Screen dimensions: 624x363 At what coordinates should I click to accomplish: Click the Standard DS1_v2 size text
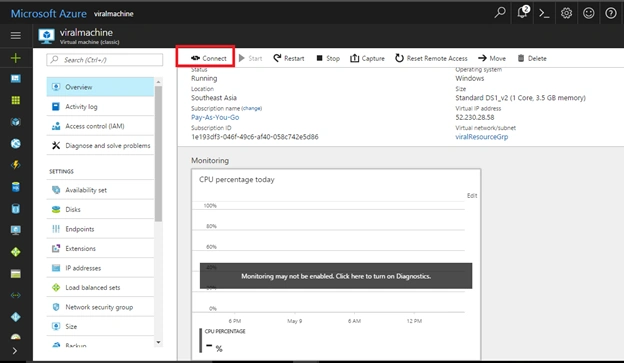coord(521,98)
